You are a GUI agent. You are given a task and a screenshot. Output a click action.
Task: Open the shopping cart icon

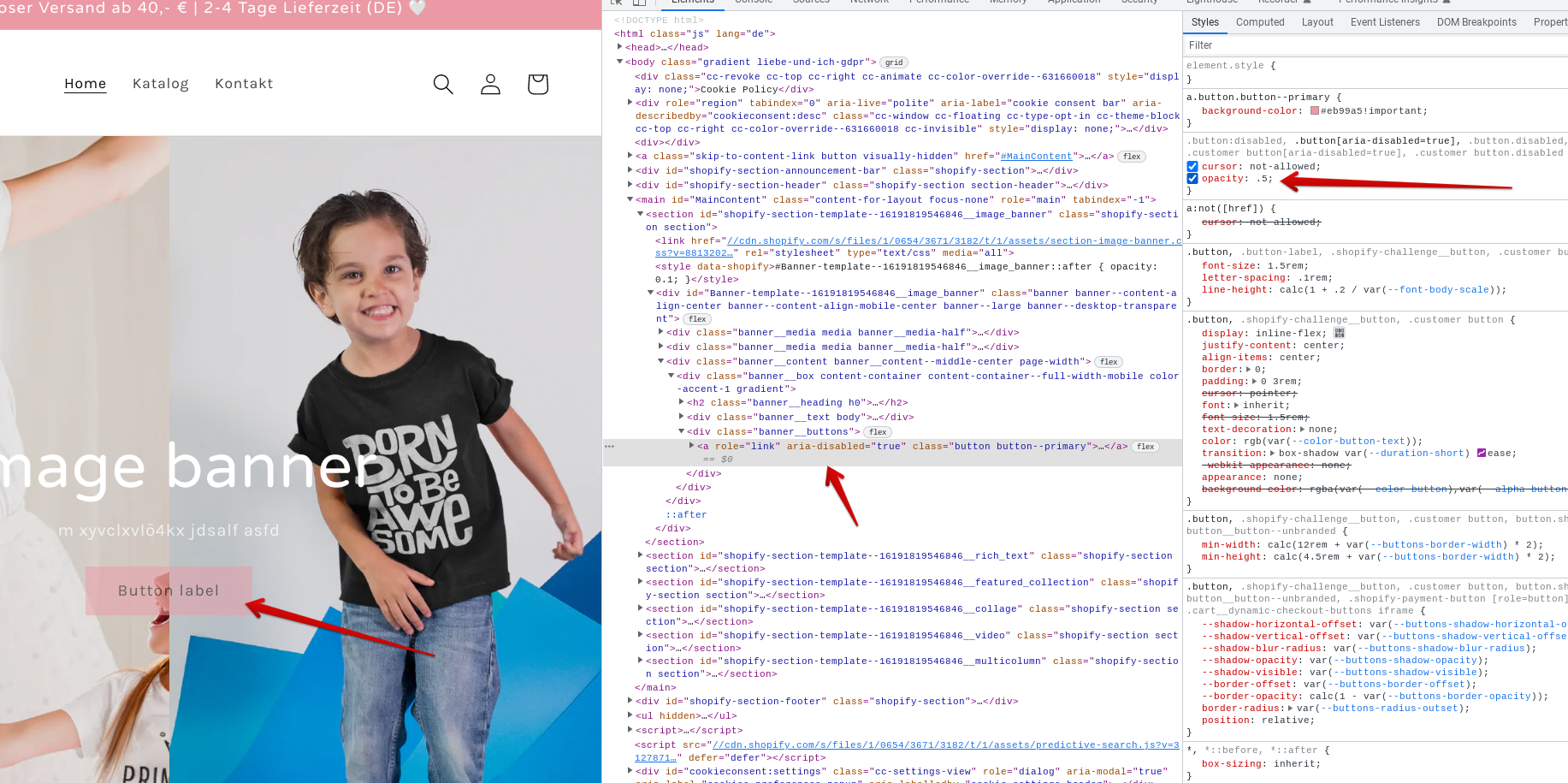click(x=538, y=84)
